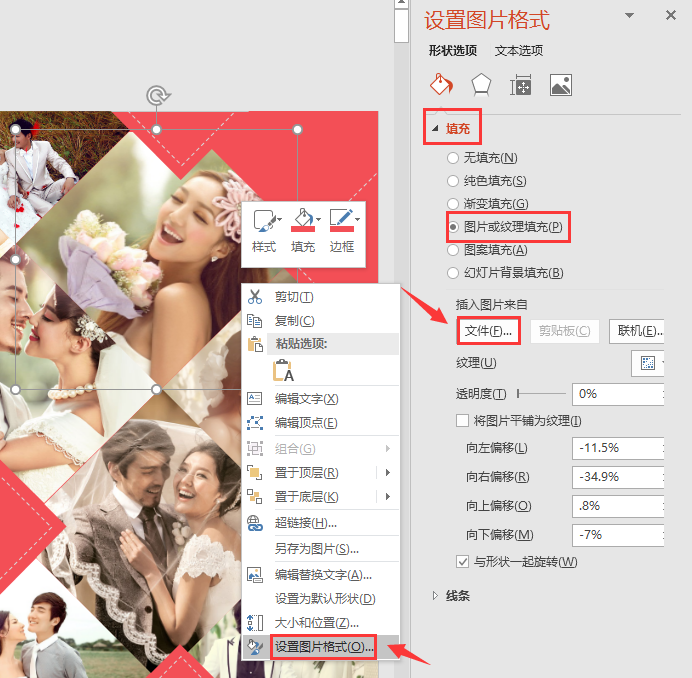Choose 设置为默认形状(D) menu item

pyautogui.click(x=325, y=599)
